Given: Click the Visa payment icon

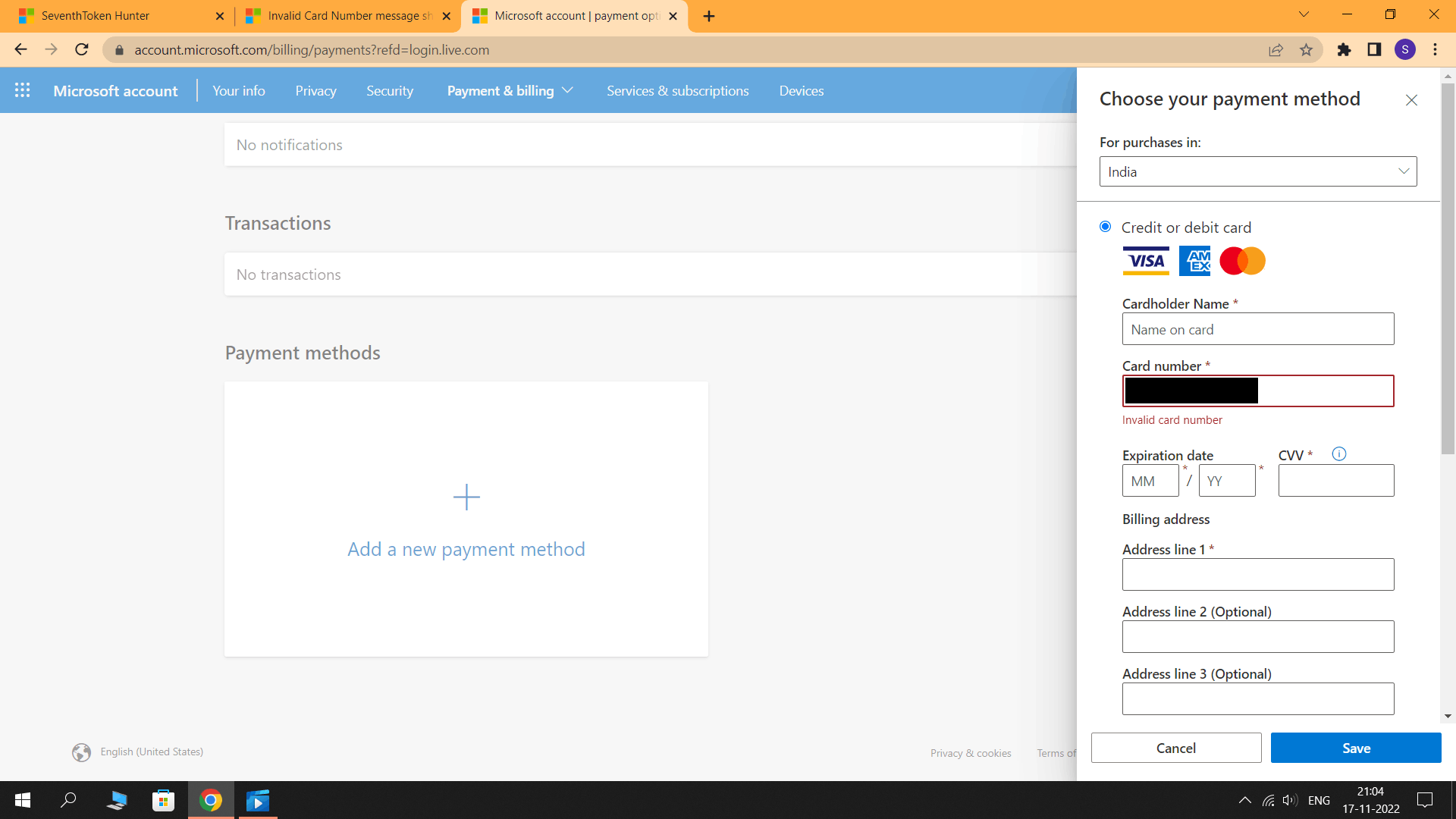Looking at the screenshot, I should 1146,261.
